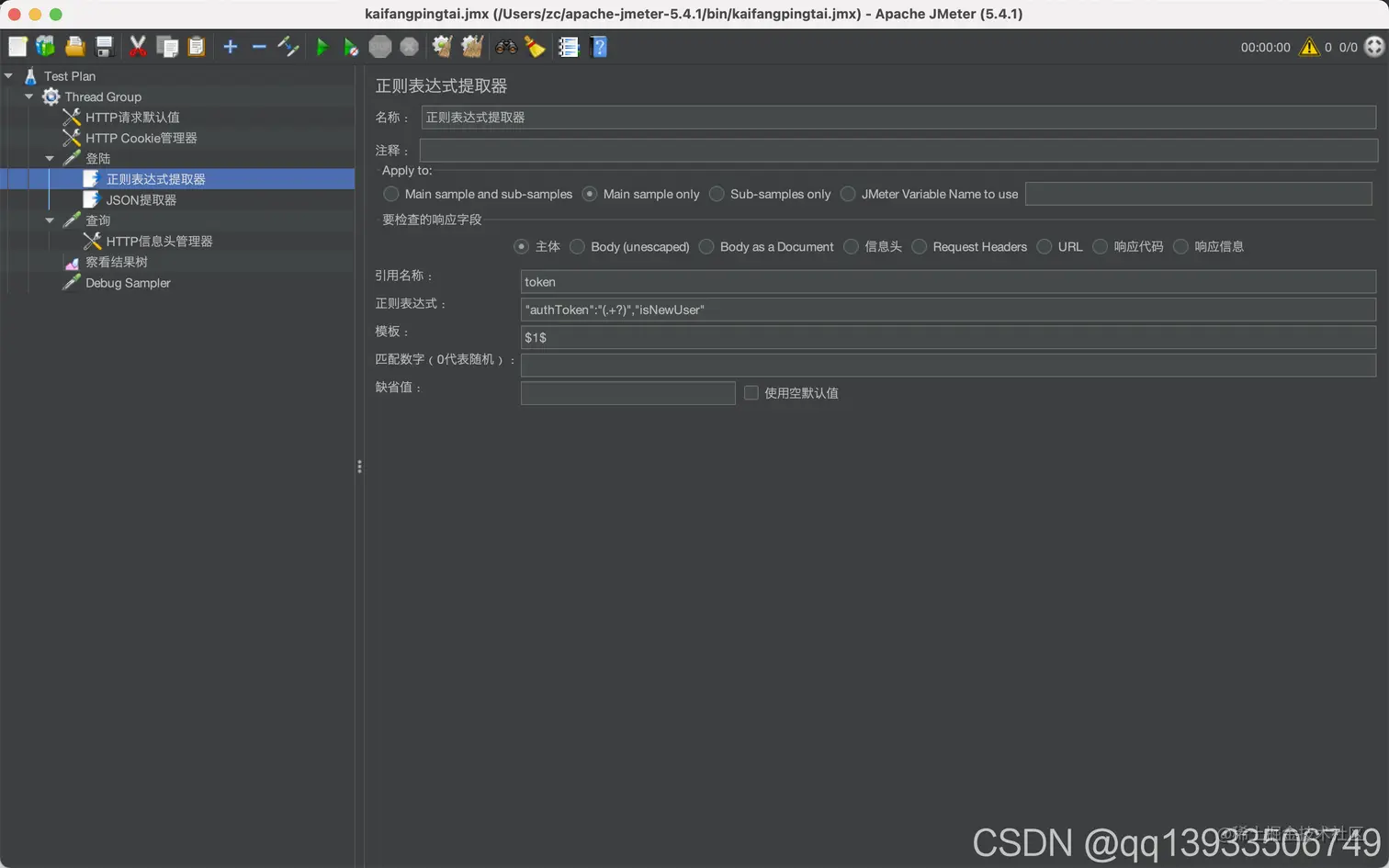Select Body (unescaped) radio button
The image size is (1389, 868).
(x=577, y=246)
